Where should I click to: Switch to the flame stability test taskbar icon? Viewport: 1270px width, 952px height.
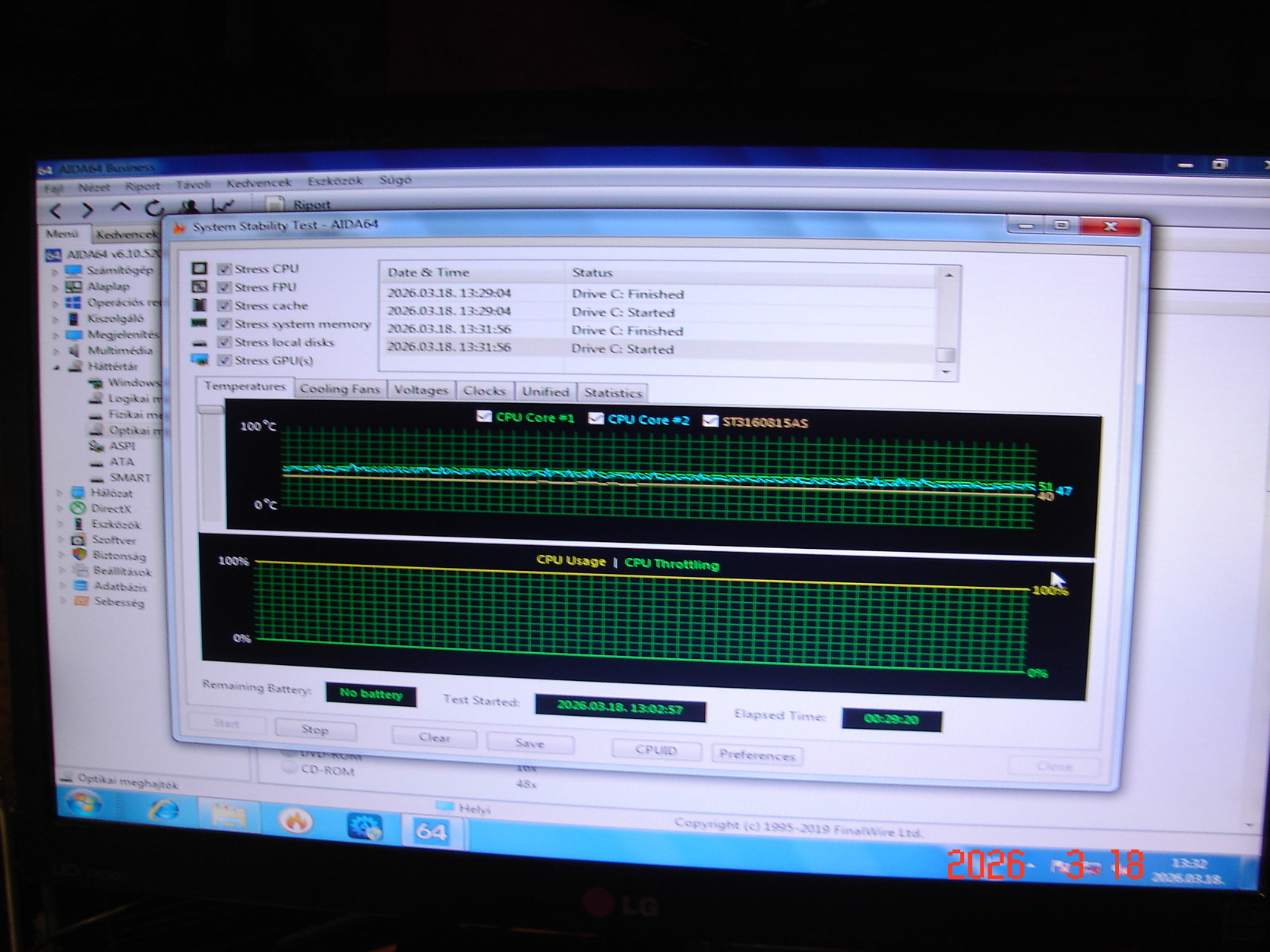[295, 821]
